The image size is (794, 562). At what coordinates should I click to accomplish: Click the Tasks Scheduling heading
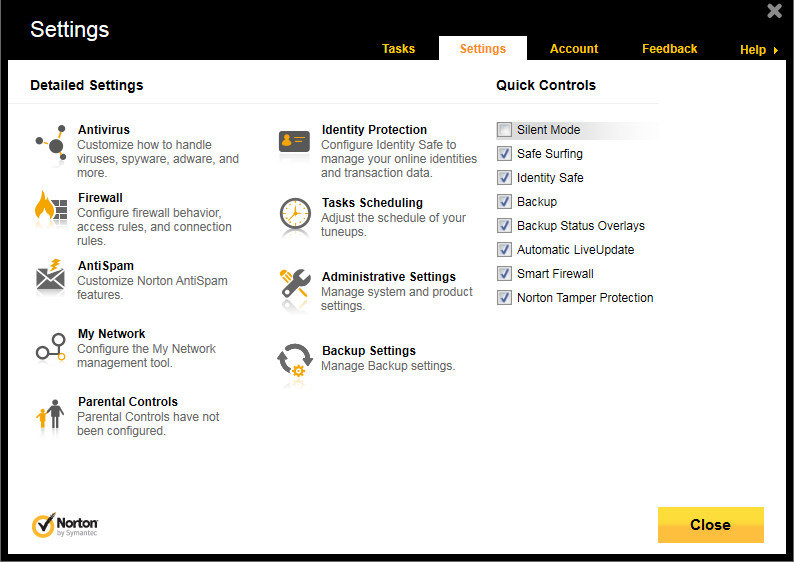click(x=372, y=203)
